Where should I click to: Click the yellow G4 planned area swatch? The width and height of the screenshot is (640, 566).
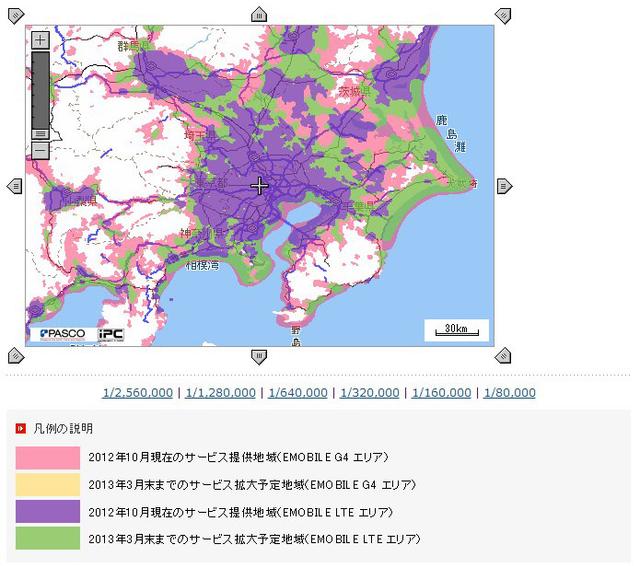point(48,484)
